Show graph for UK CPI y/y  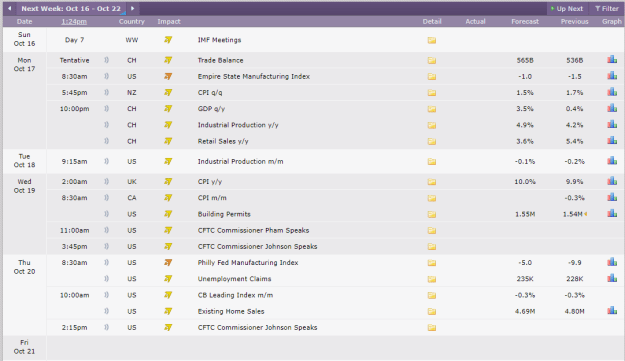pyautogui.click(x=612, y=181)
